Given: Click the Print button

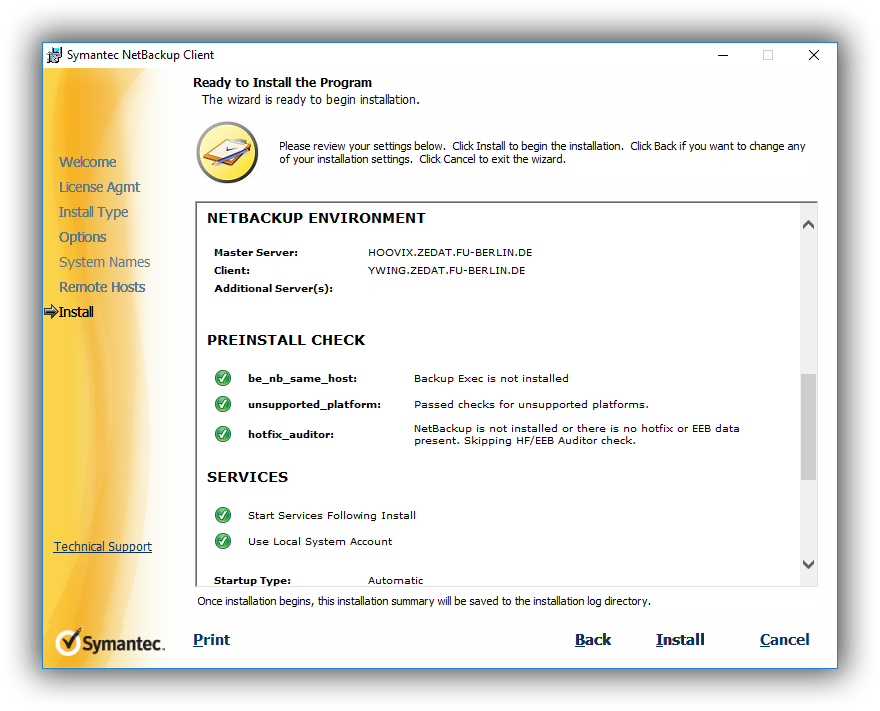Looking at the screenshot, I should [x=212, y=640].
